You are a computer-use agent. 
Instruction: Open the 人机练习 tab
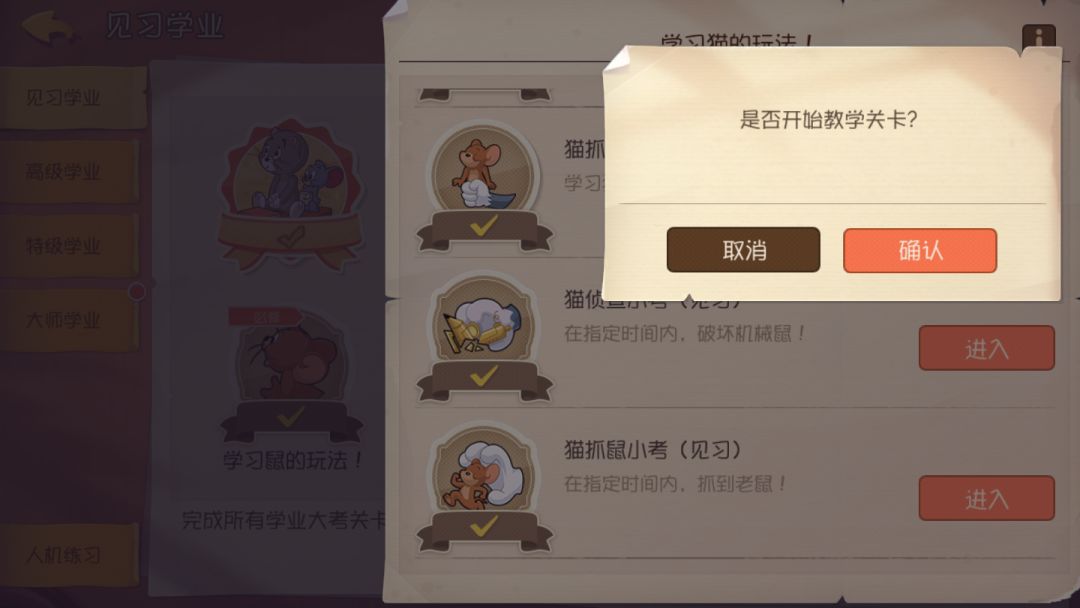tap(69, 555)
